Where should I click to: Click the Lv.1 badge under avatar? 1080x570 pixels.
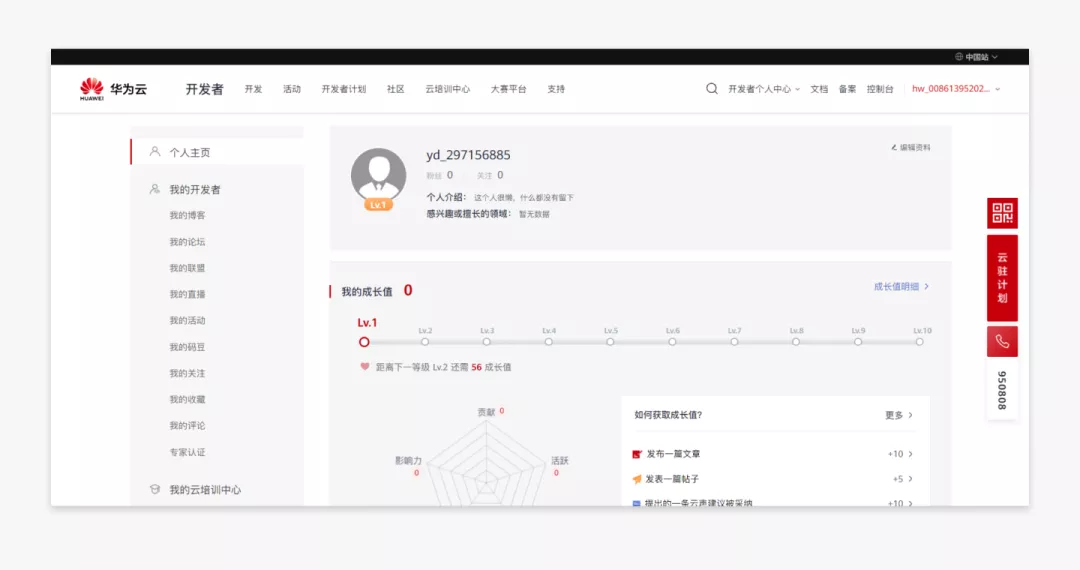point(378,205)
